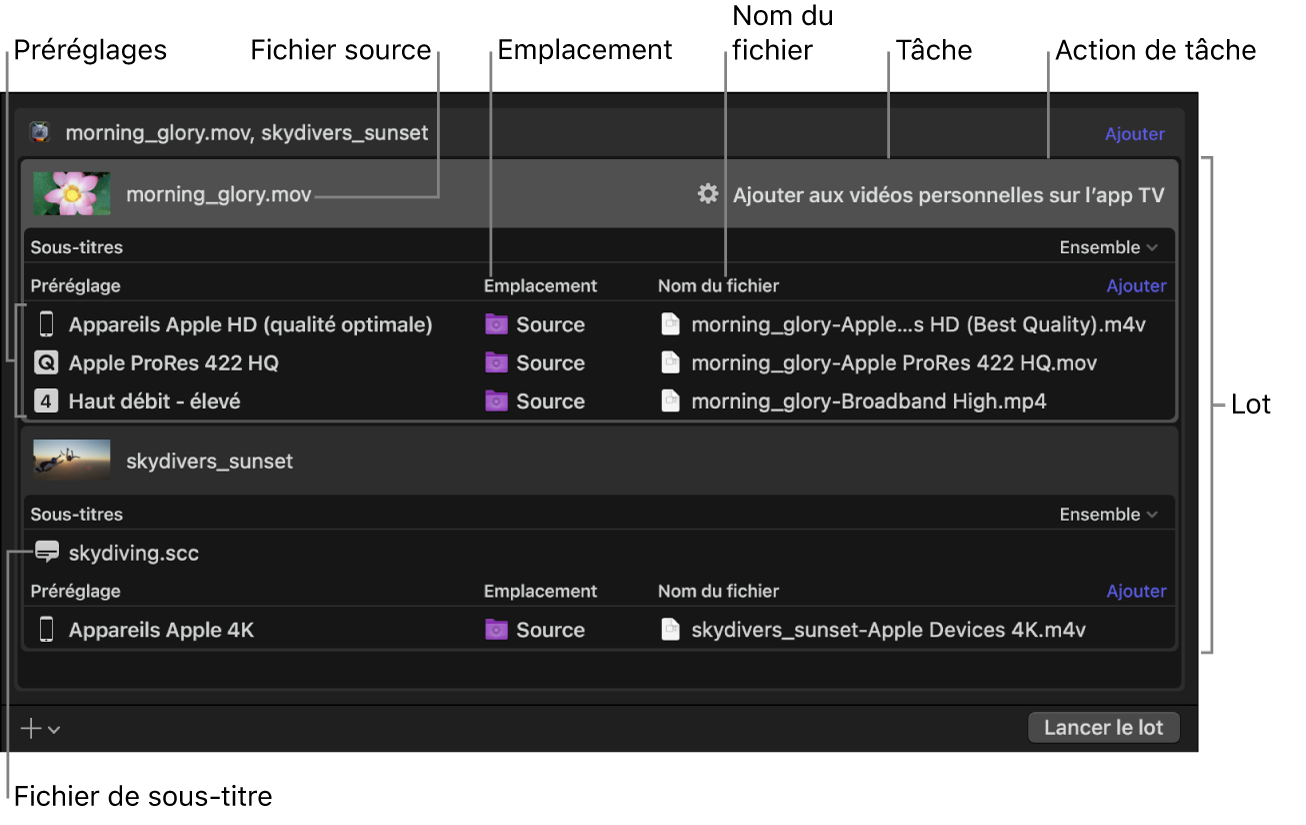
Task: Open the plus add menu at bottom left
Action: click(40, 729)
